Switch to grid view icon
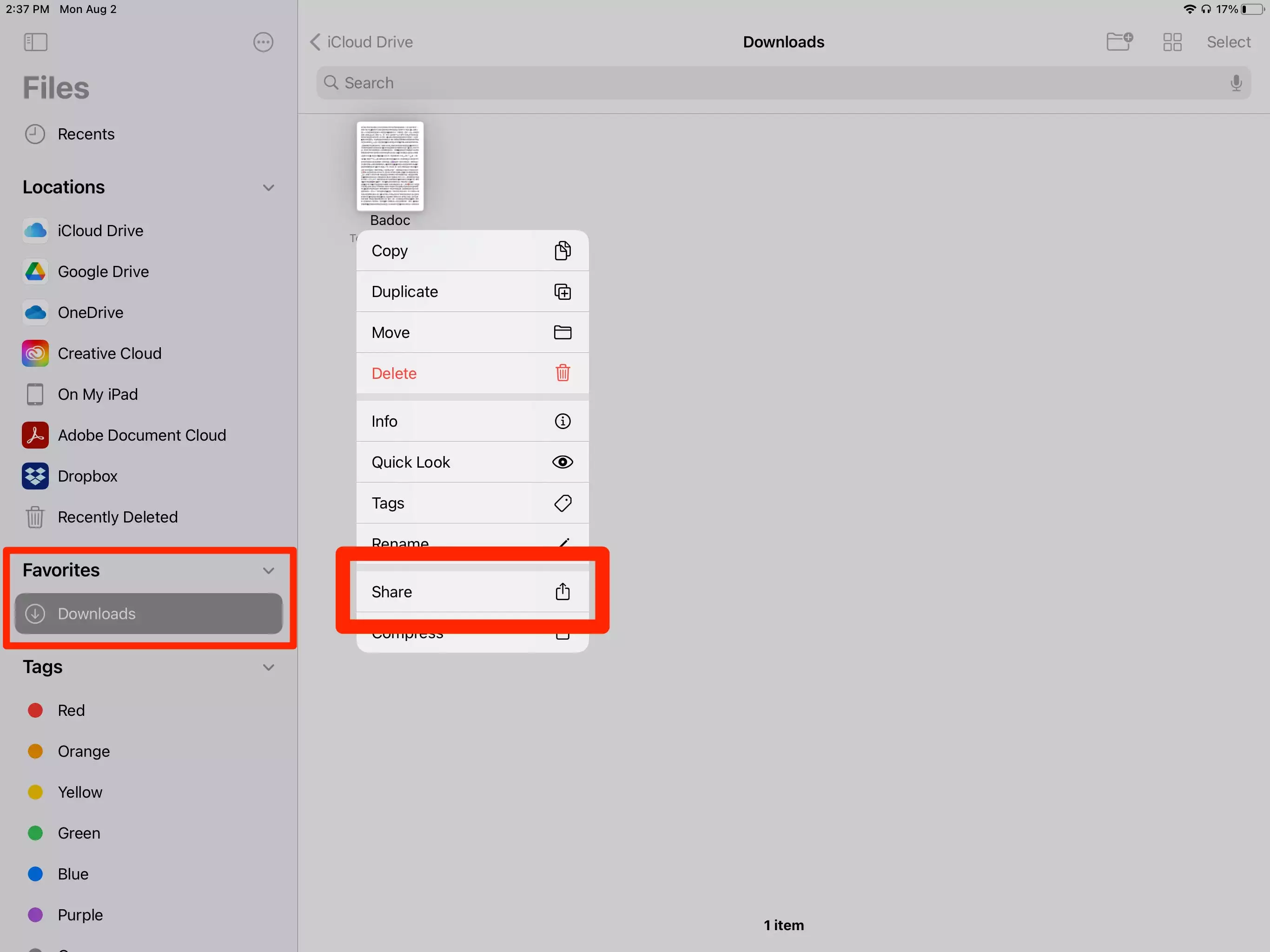Image resolution: width=1270 pixels, height=952 pixels. (x=1172, y=42)
